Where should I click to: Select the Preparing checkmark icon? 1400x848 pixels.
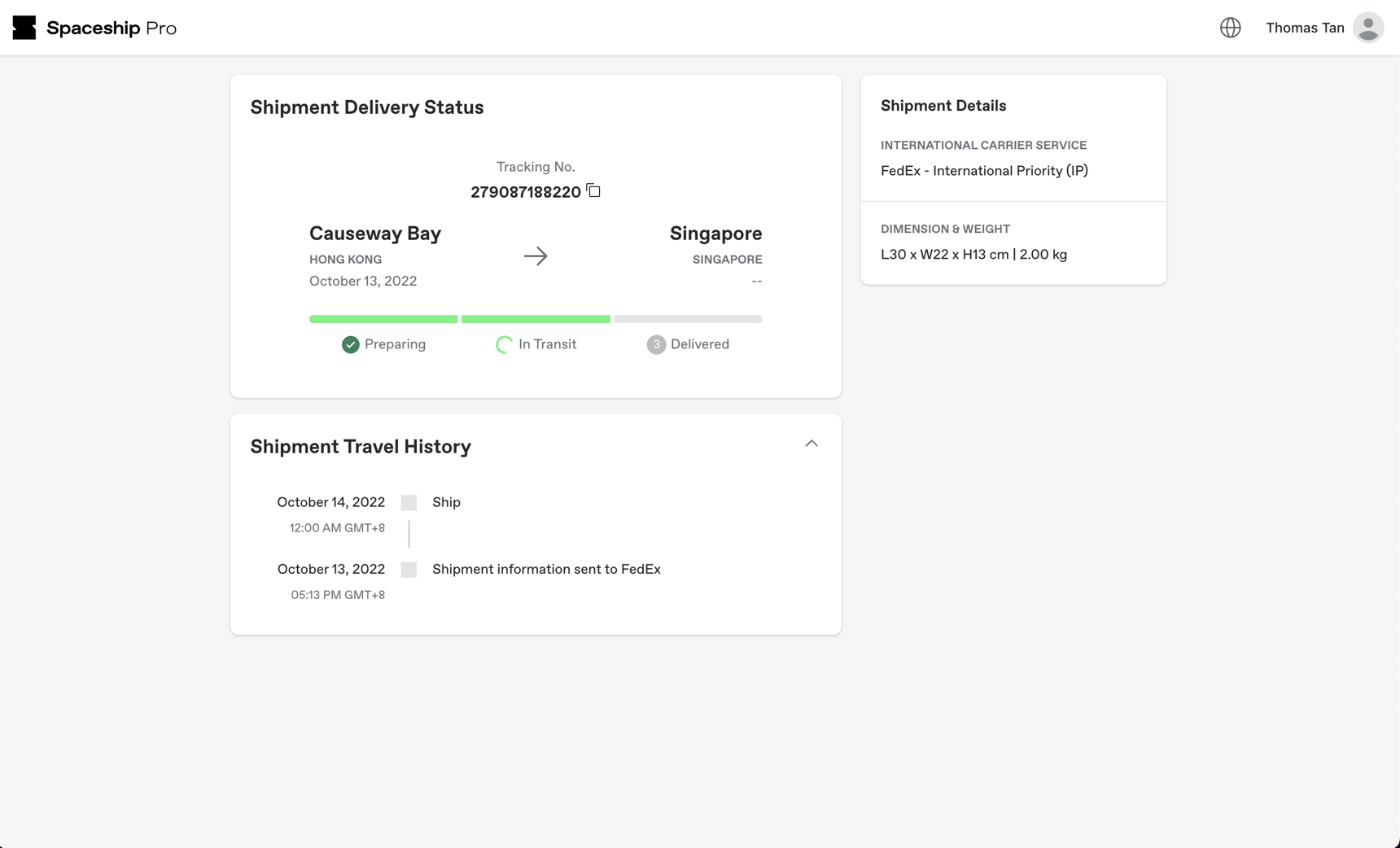[350, 344]
